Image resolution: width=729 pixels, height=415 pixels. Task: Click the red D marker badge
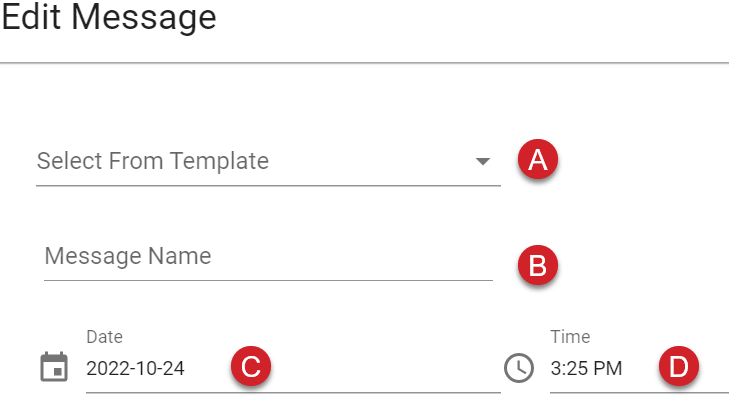coord(679,366)
